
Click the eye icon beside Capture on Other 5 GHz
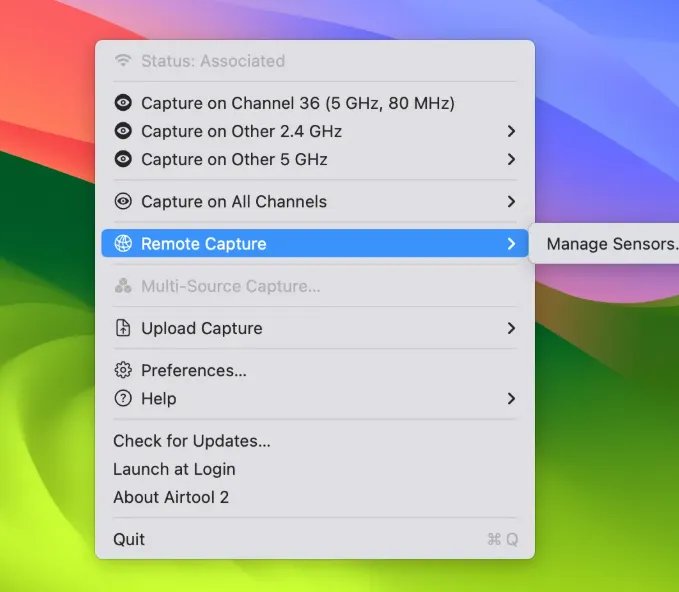click(x=123, y=159)
